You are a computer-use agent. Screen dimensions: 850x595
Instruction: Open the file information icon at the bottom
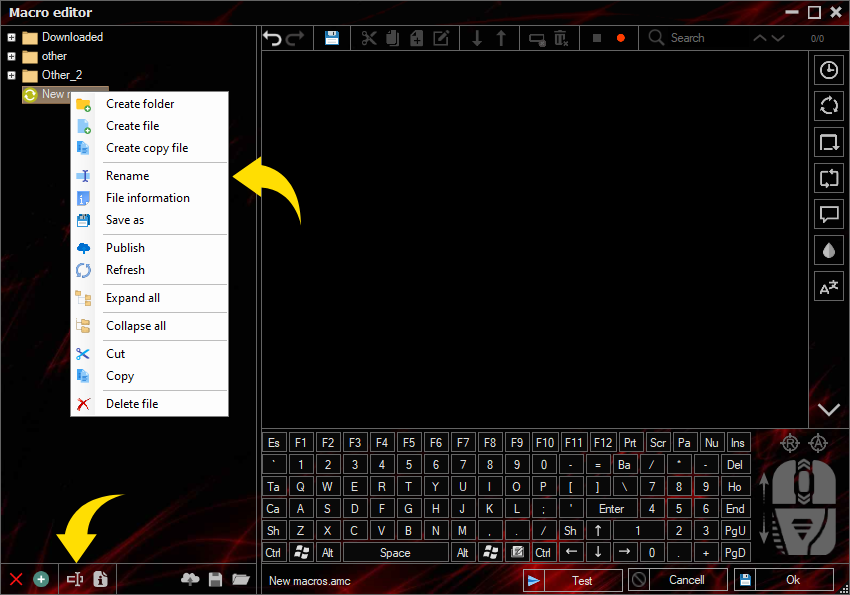point(100,579)
